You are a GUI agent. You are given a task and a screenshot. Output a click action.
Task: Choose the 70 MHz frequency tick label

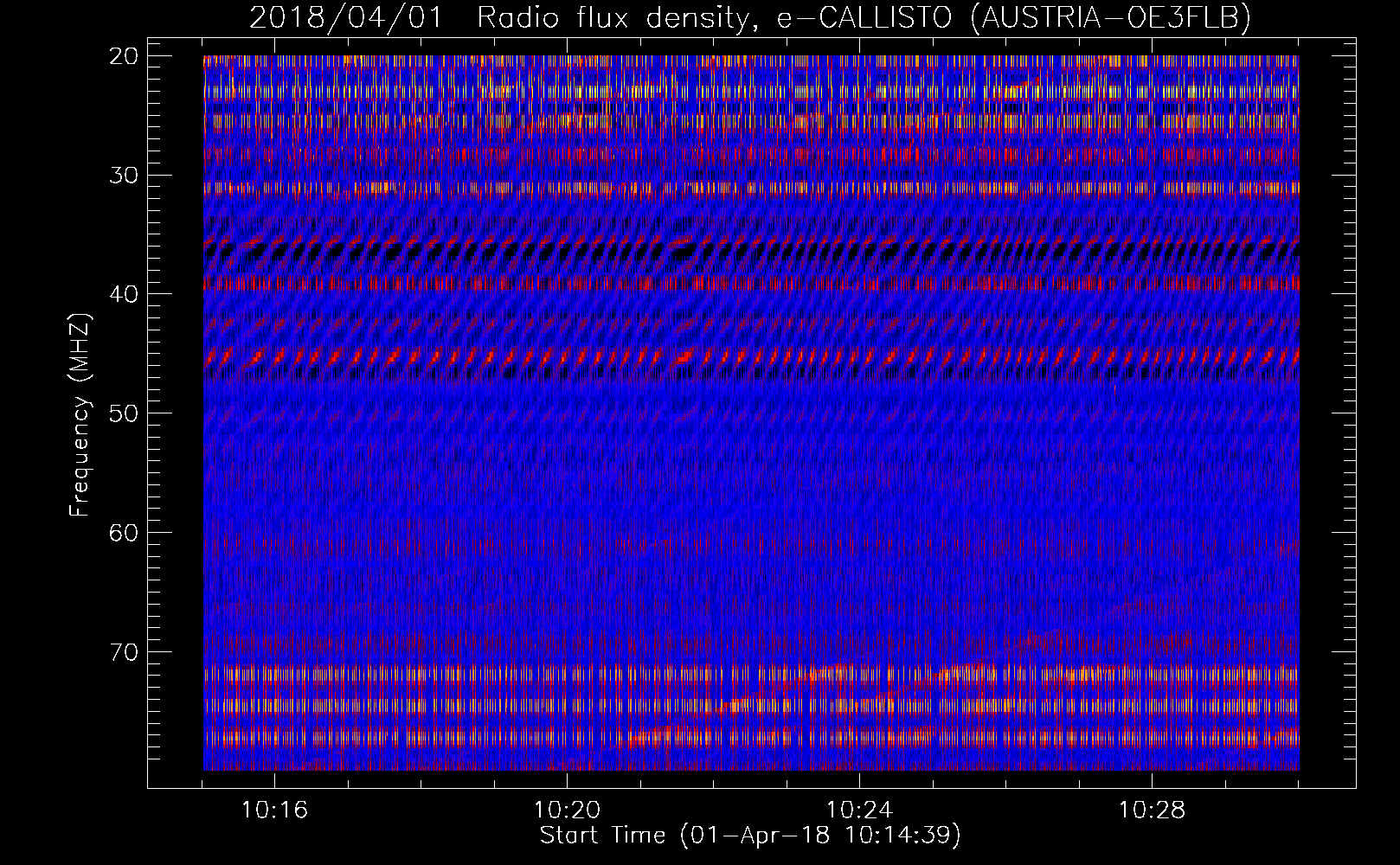click(x=125, y=651)
